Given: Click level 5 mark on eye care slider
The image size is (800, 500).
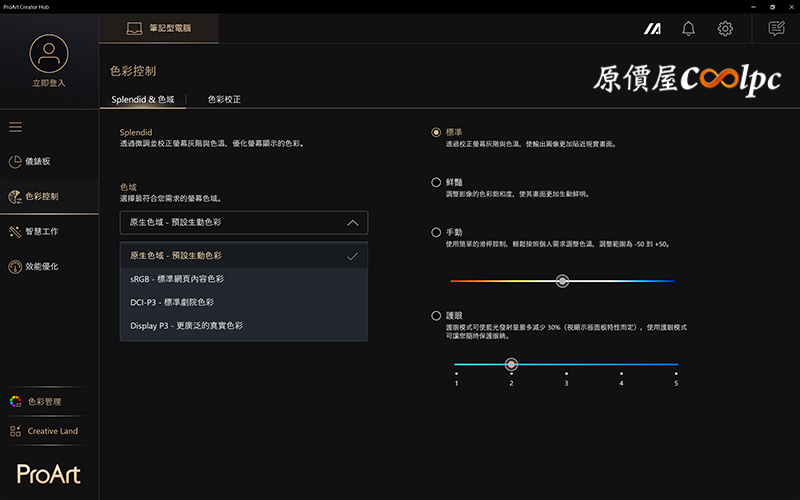Looking at the screenshot, I should pos(676,379).
